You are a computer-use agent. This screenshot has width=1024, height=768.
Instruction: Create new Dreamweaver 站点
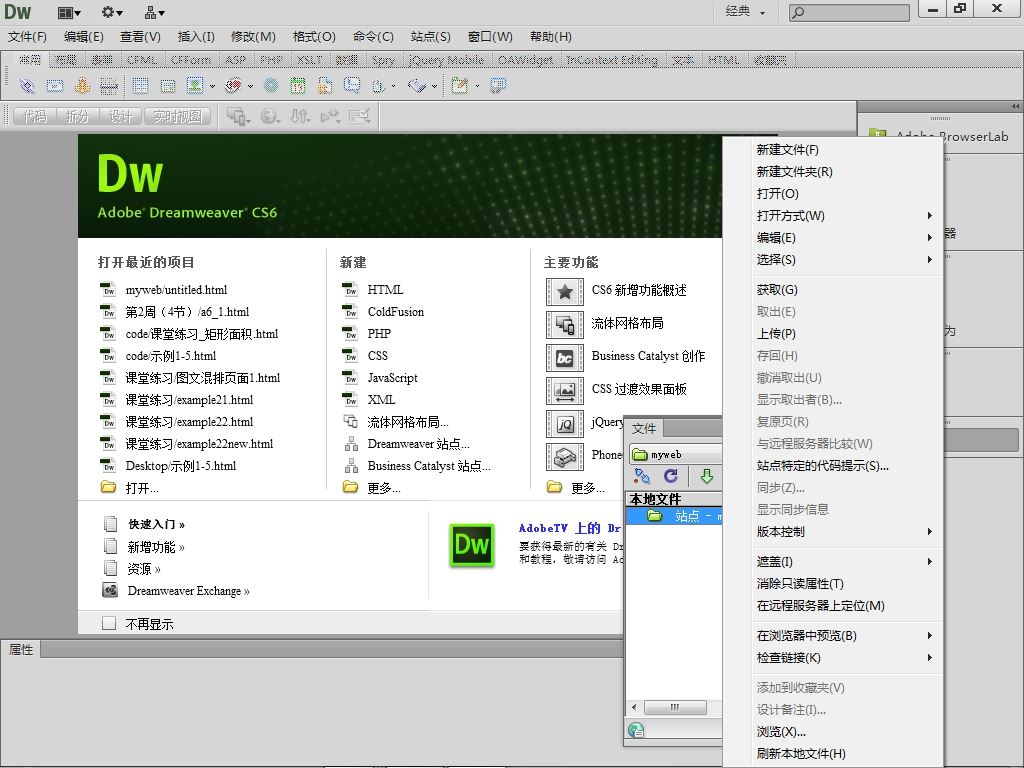coord(419,444)
